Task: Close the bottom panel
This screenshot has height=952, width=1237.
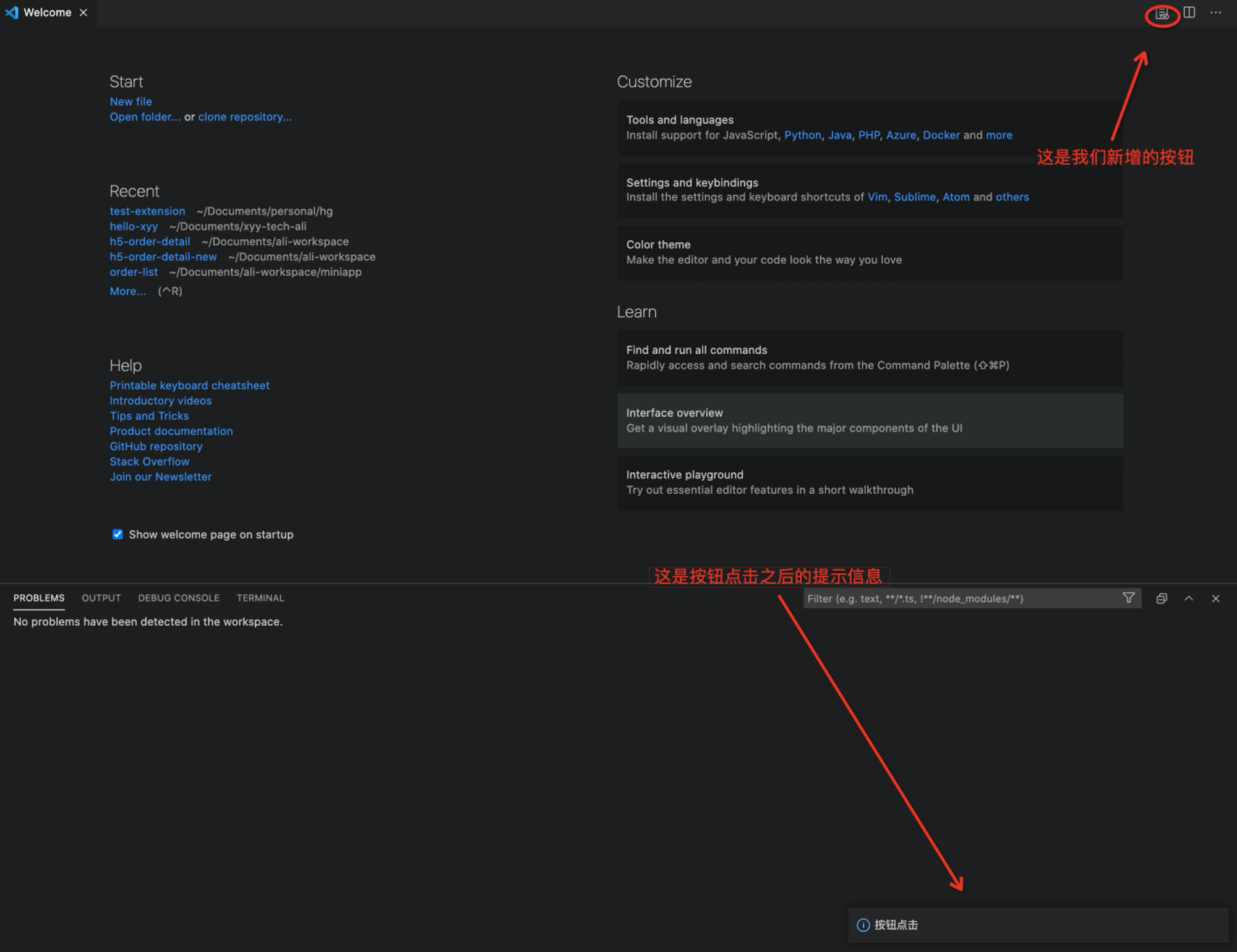Action: (1215, 598)
